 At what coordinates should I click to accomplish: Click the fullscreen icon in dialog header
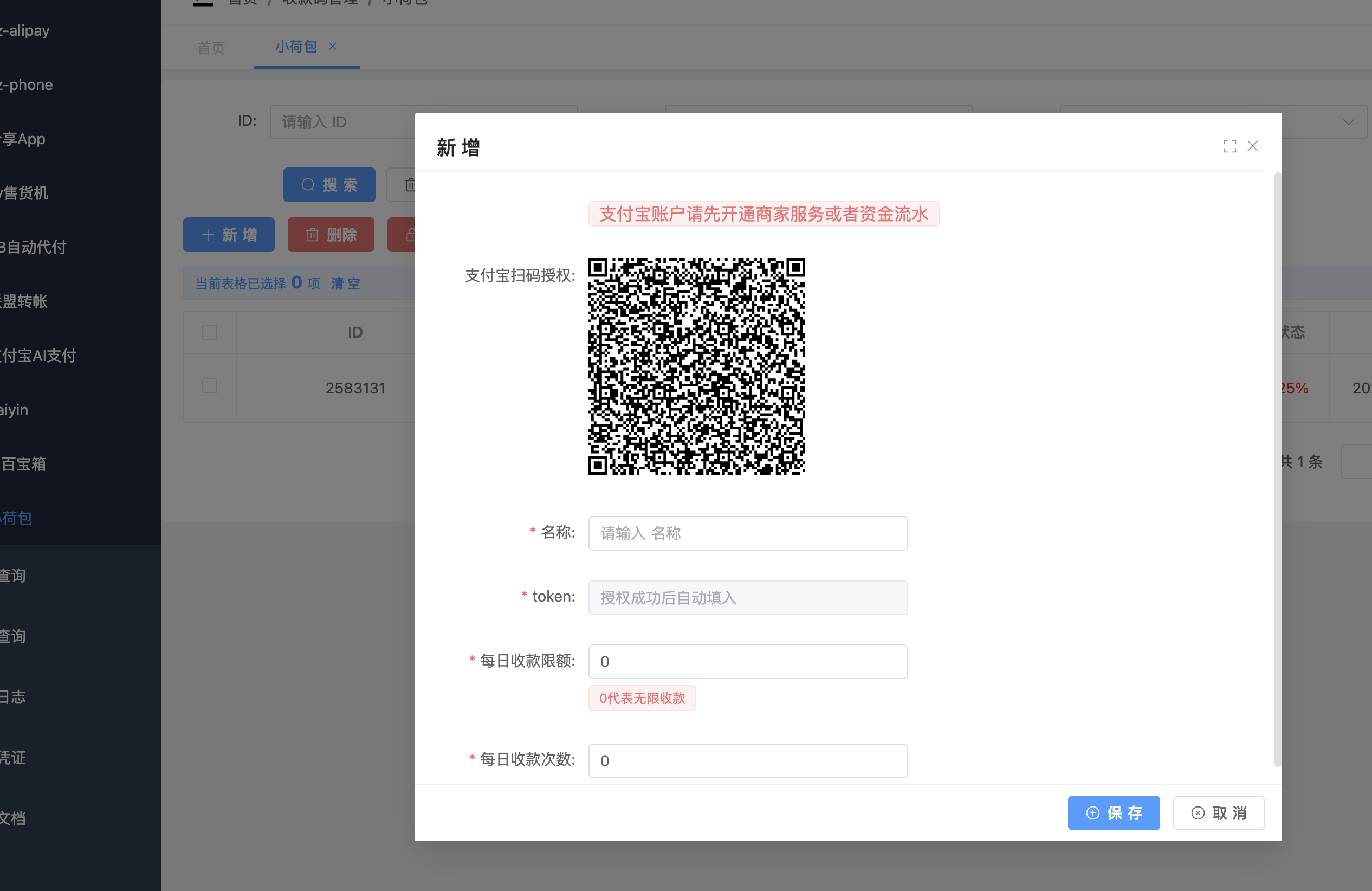click(1229, 146)
